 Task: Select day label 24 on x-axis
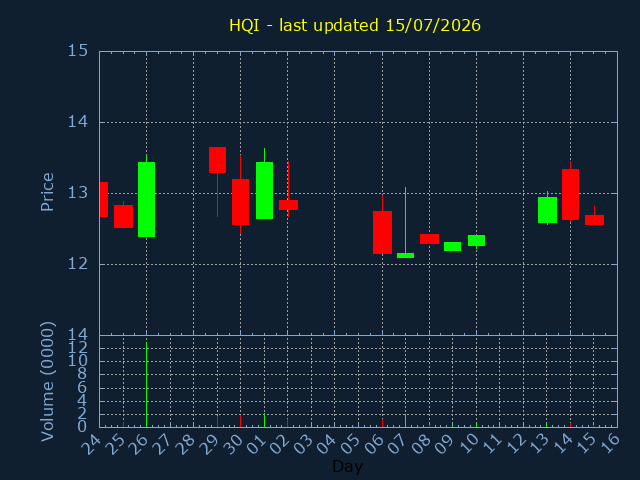point(92,444)
